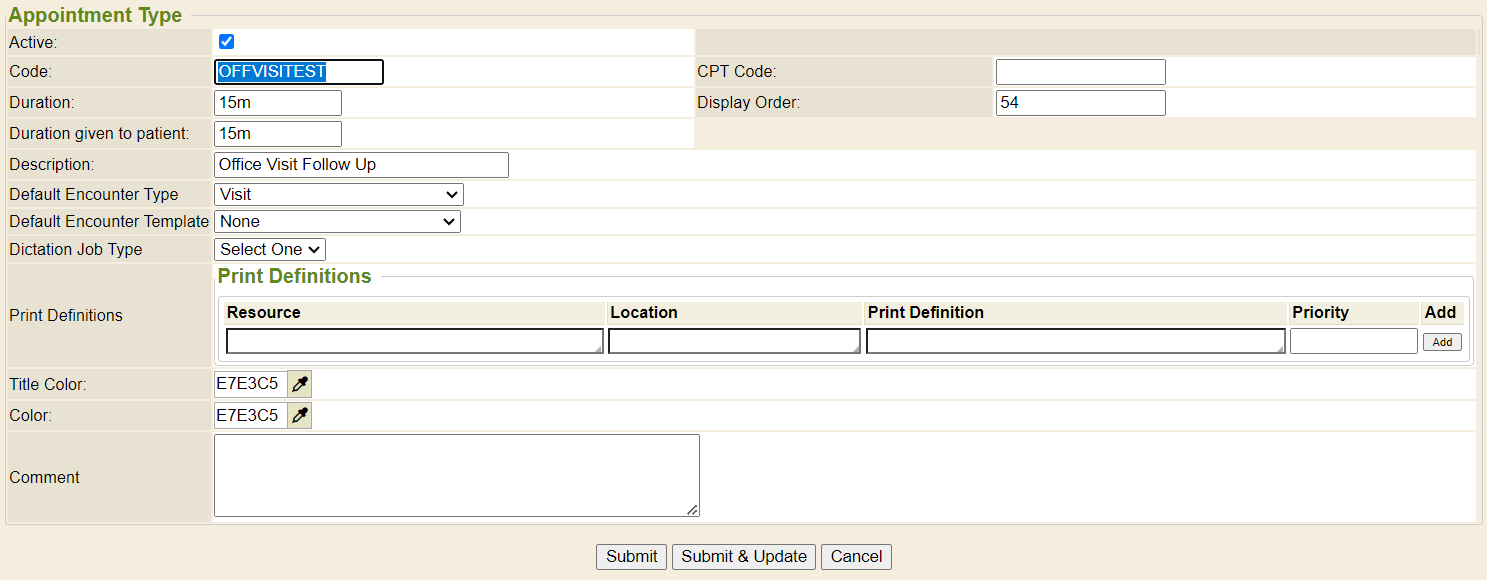Cancel the appointment type form
Viewport: 1487px width, 580px height.
(x=856, y=557)
